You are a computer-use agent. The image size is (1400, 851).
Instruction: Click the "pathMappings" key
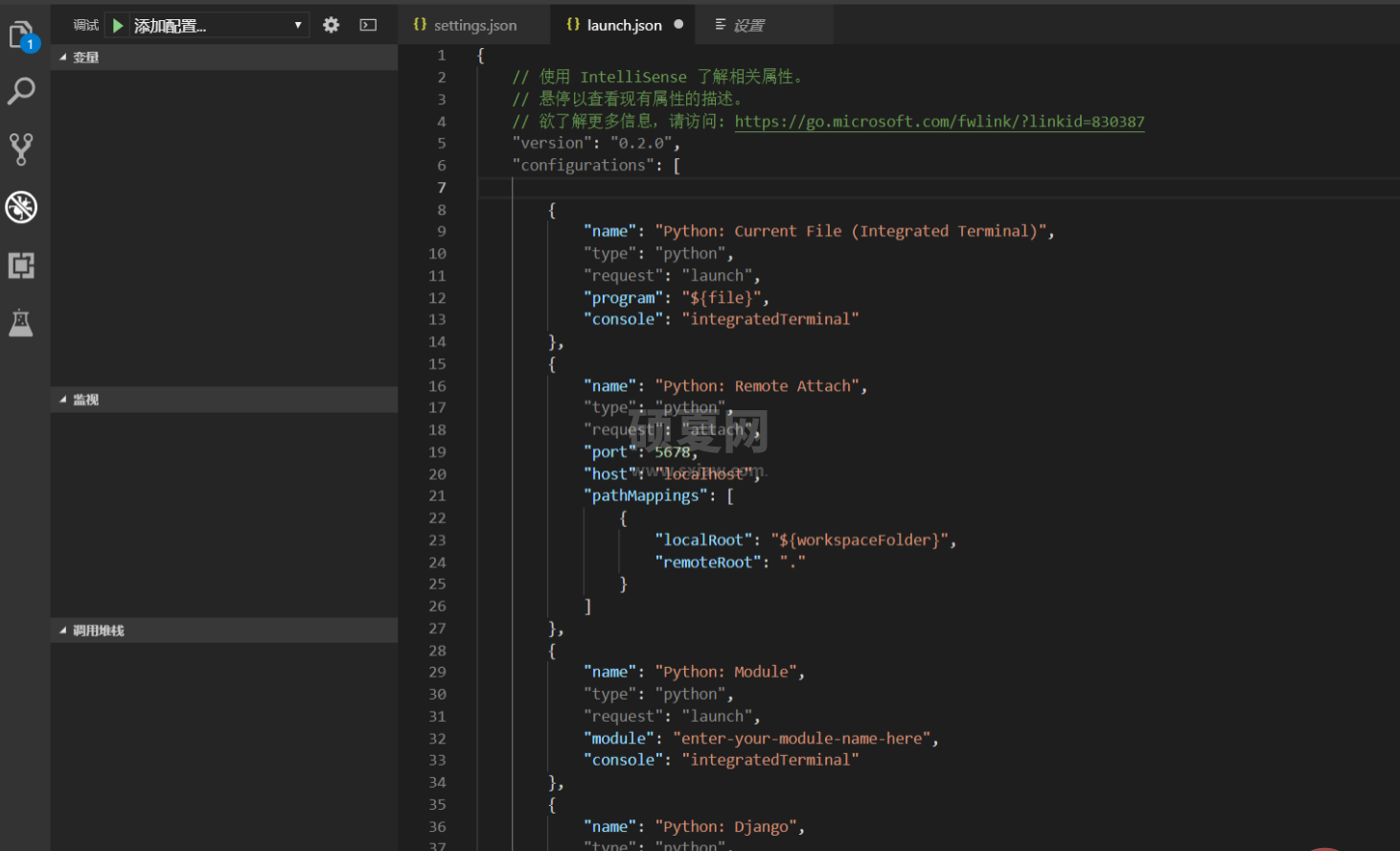click(x=646, y=496)
